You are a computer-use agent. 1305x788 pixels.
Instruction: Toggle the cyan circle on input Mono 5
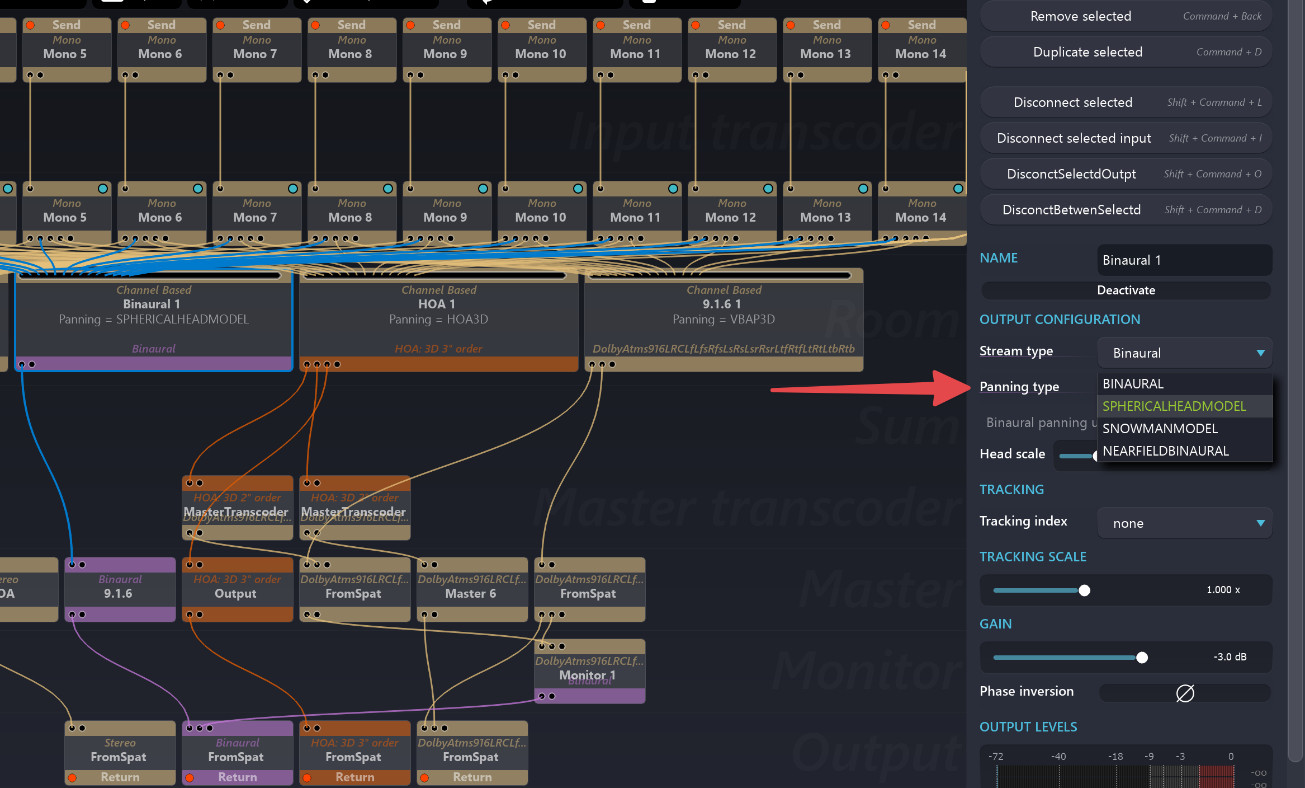click(x=102, y=188)
